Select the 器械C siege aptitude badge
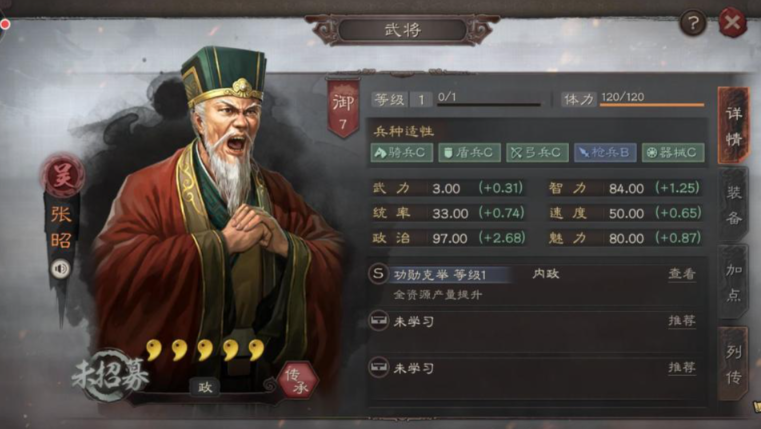 [673, 152]
